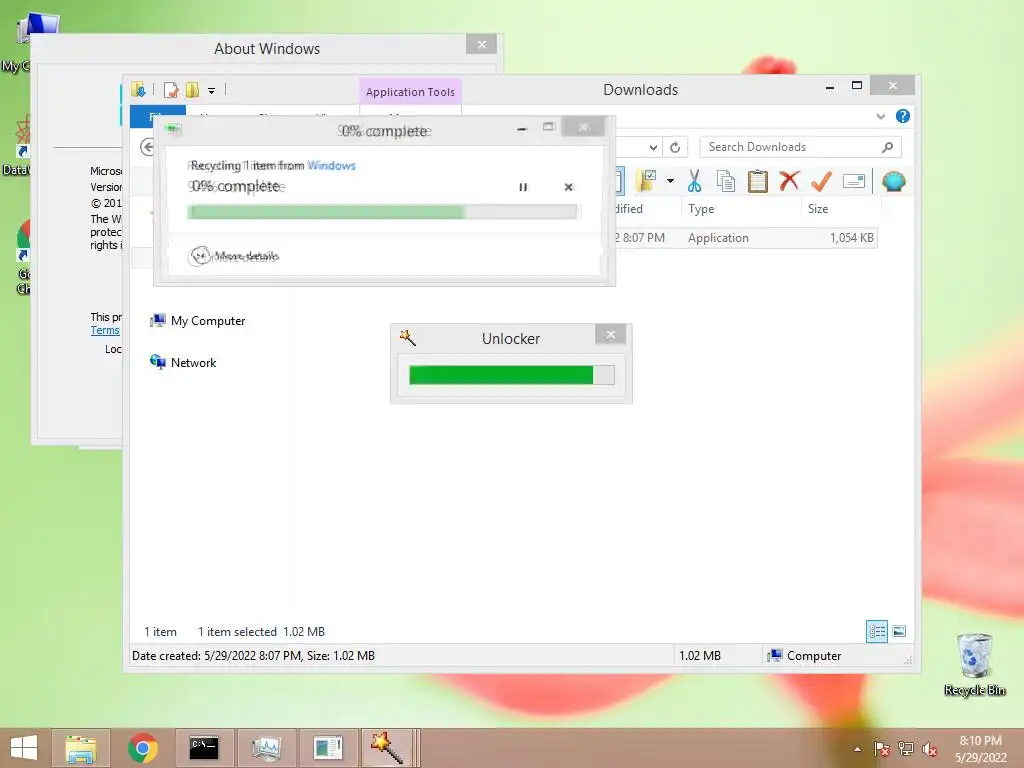Click the Back navigation arrow in Downloads
Screen dimensions: 1024x768
pos(147,147)
